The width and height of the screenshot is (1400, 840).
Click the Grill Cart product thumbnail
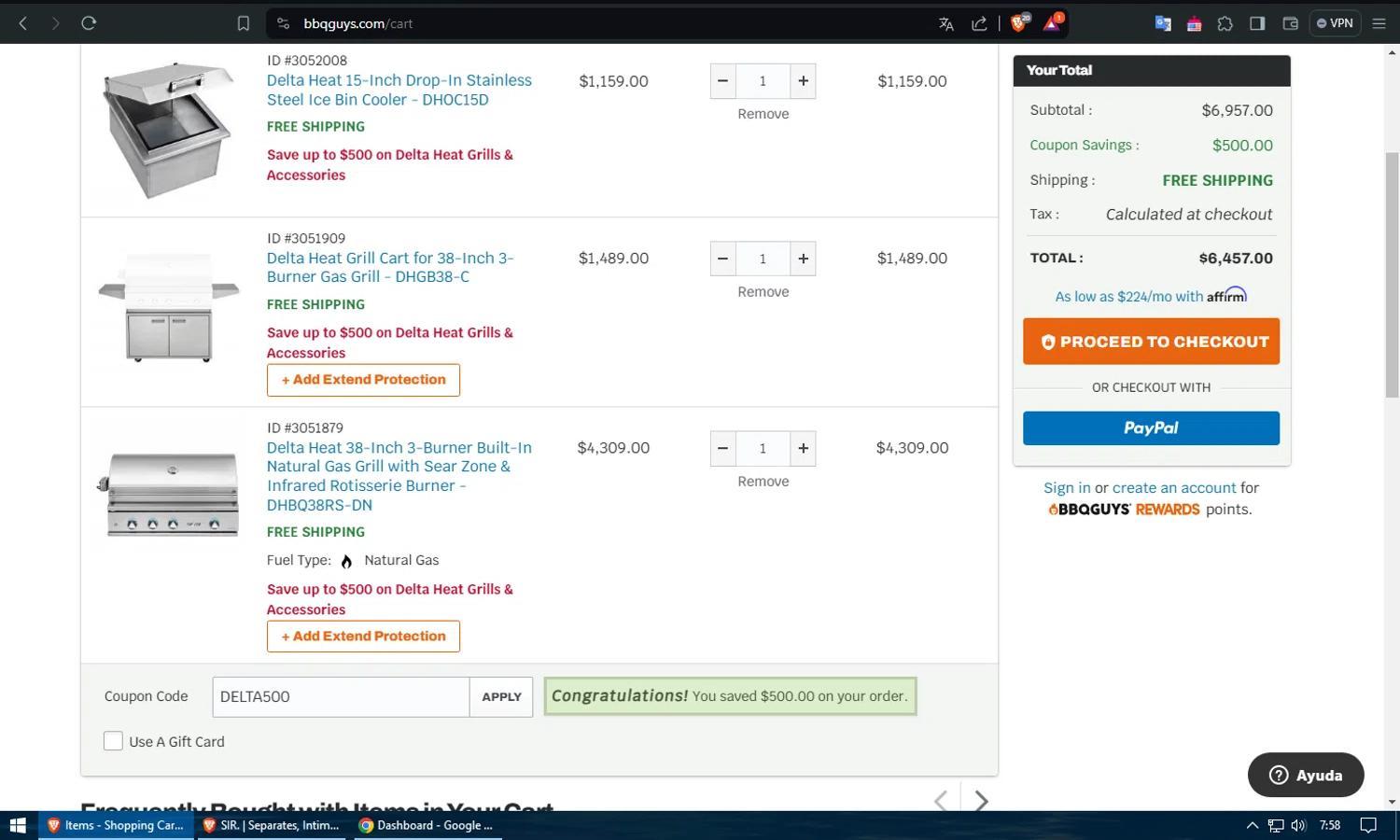[x=169, y=307]
